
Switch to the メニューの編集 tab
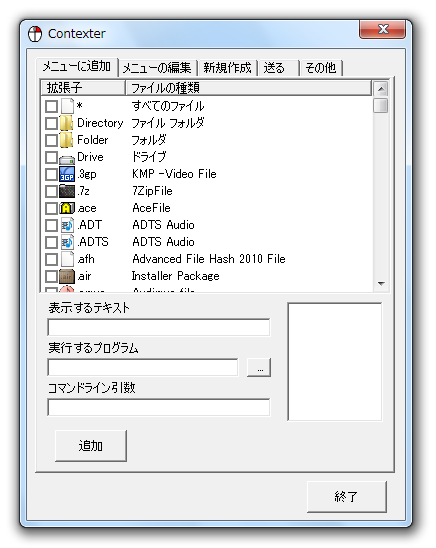(x=157, y=67)
